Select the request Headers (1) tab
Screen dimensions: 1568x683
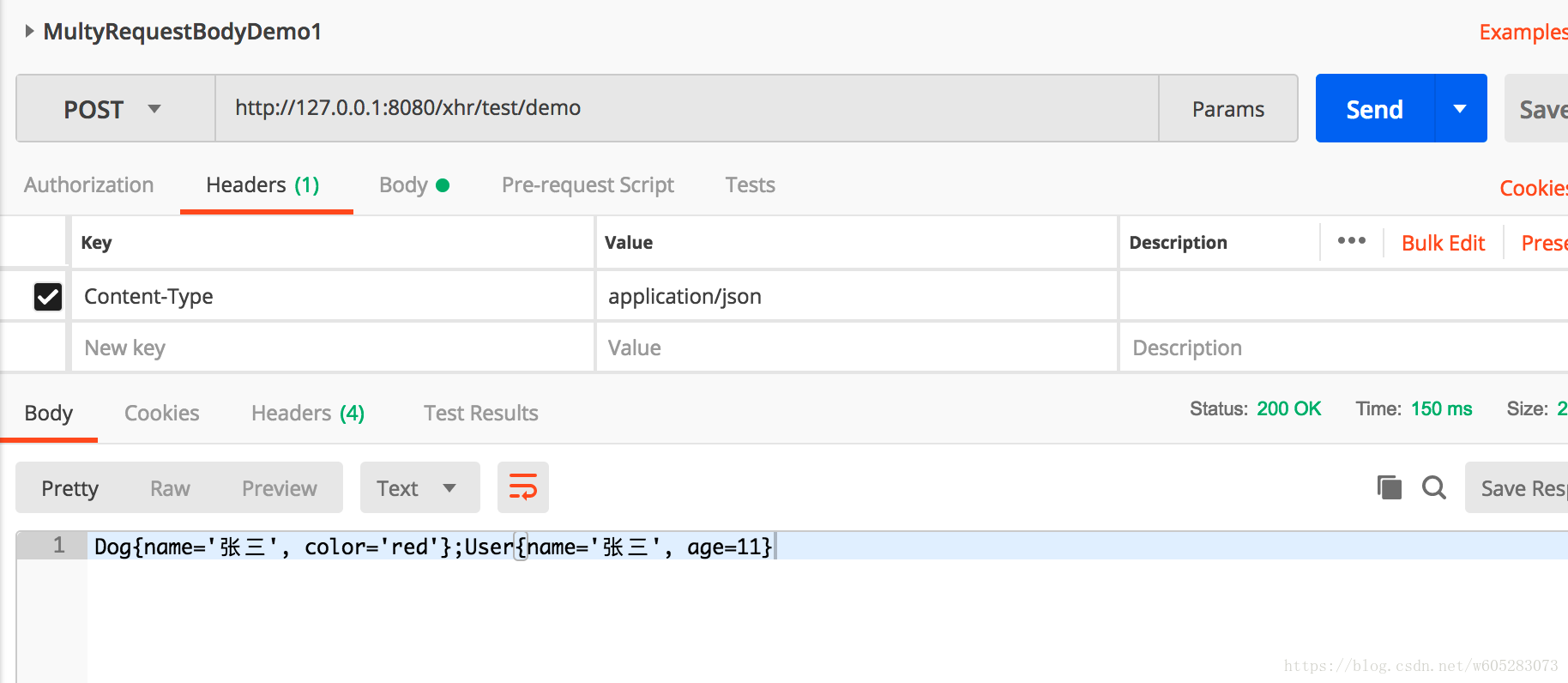point(262,185)
